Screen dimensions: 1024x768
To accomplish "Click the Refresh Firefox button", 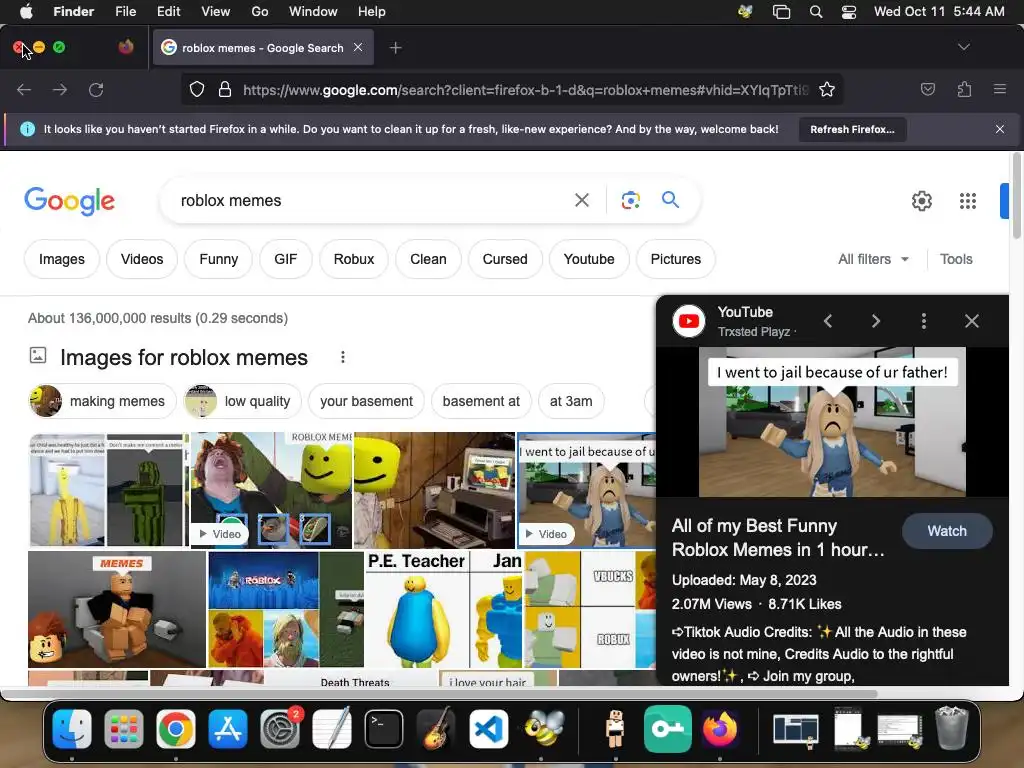I will 852,129.
